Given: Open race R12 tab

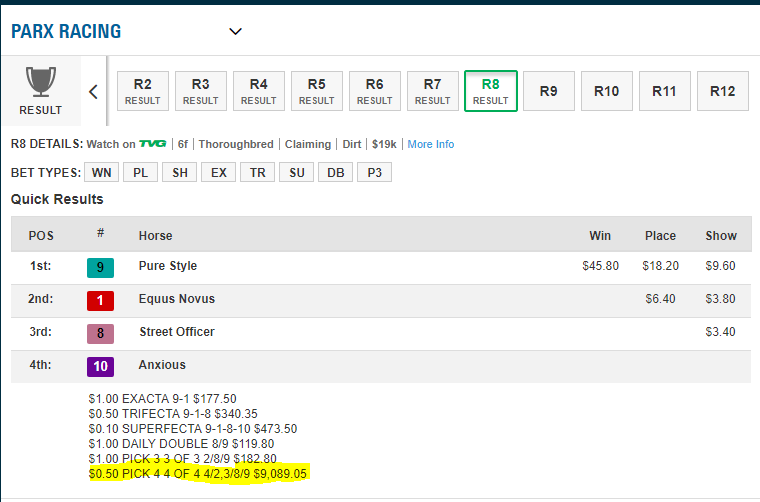Looking at the screenshot, I should (723, 91).
